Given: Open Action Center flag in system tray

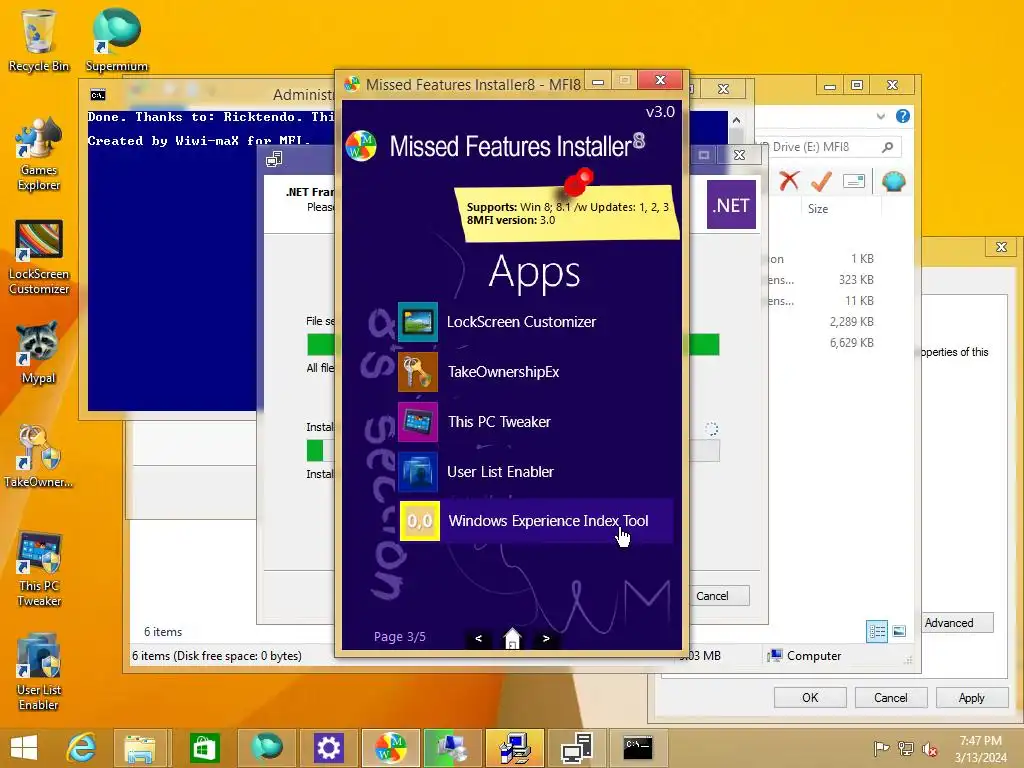Looking at the screenshot, I should 881,748.
